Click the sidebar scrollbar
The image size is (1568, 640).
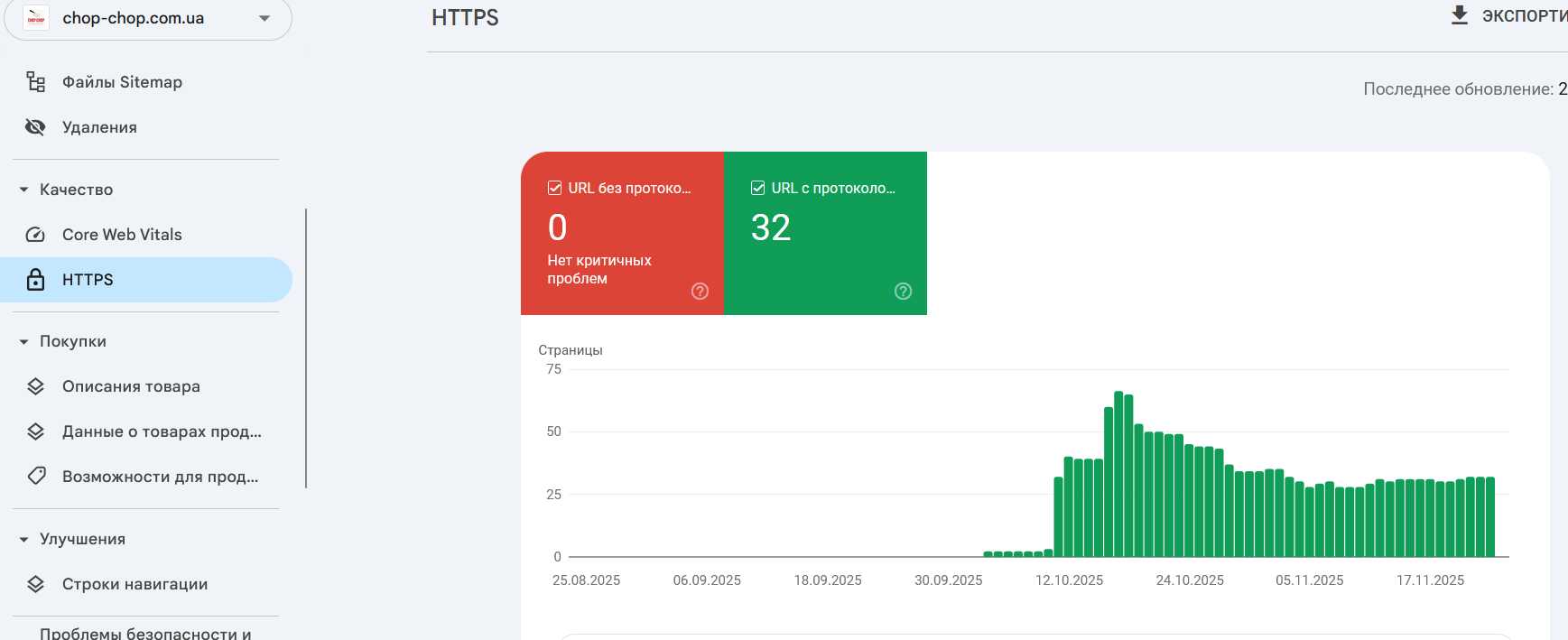[306, 348]
